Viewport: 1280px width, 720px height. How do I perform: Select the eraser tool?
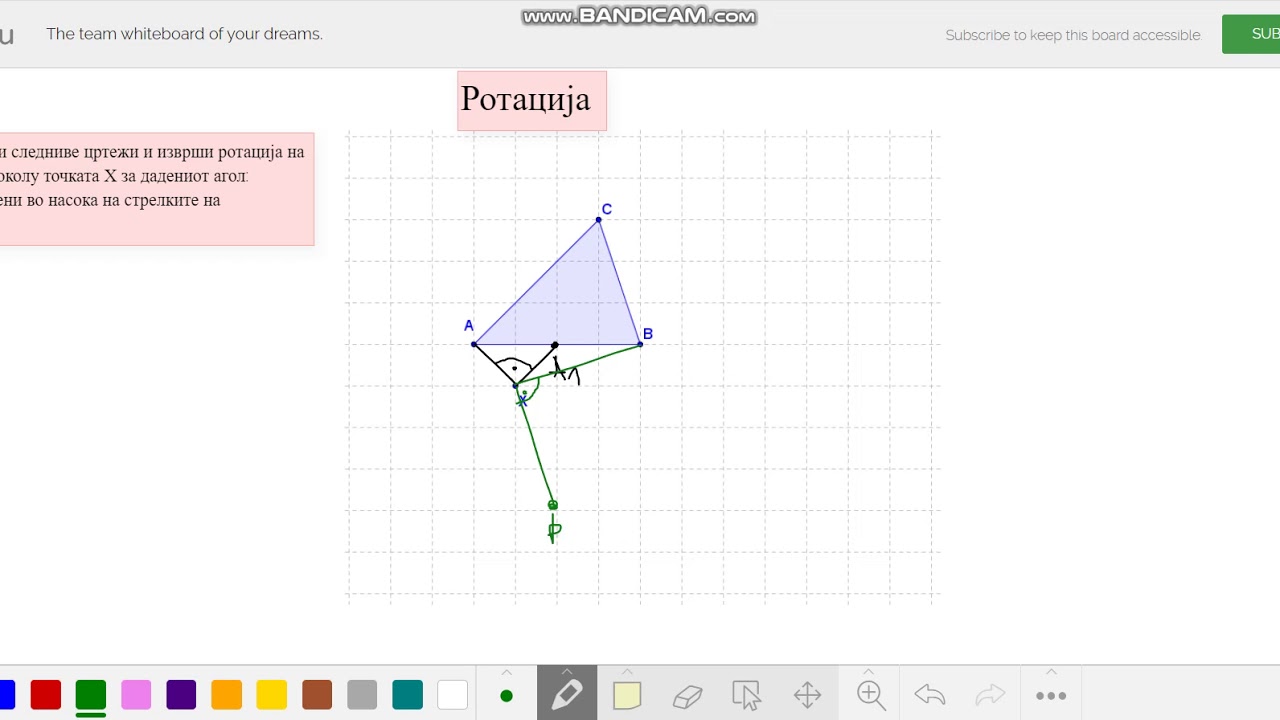click(x=688, y=696)
